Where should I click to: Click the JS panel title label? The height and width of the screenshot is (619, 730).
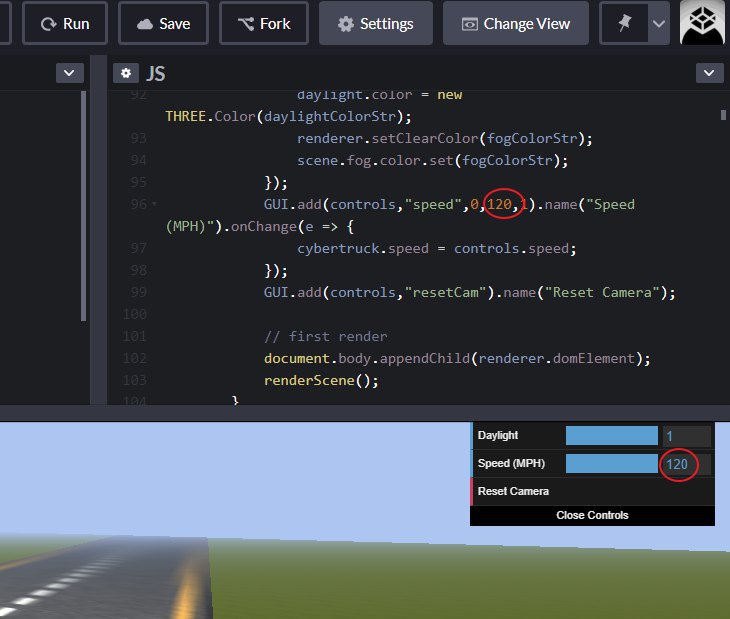coord(155,74)
